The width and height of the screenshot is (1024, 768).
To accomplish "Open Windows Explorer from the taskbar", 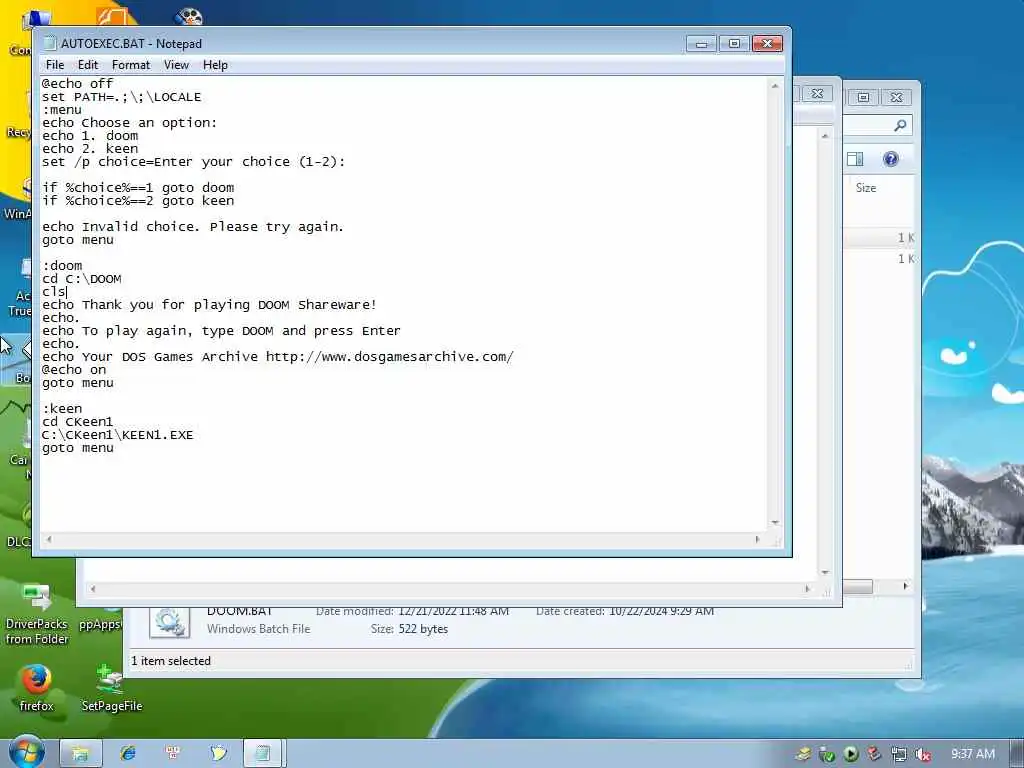I will click(x=80, y=753).
